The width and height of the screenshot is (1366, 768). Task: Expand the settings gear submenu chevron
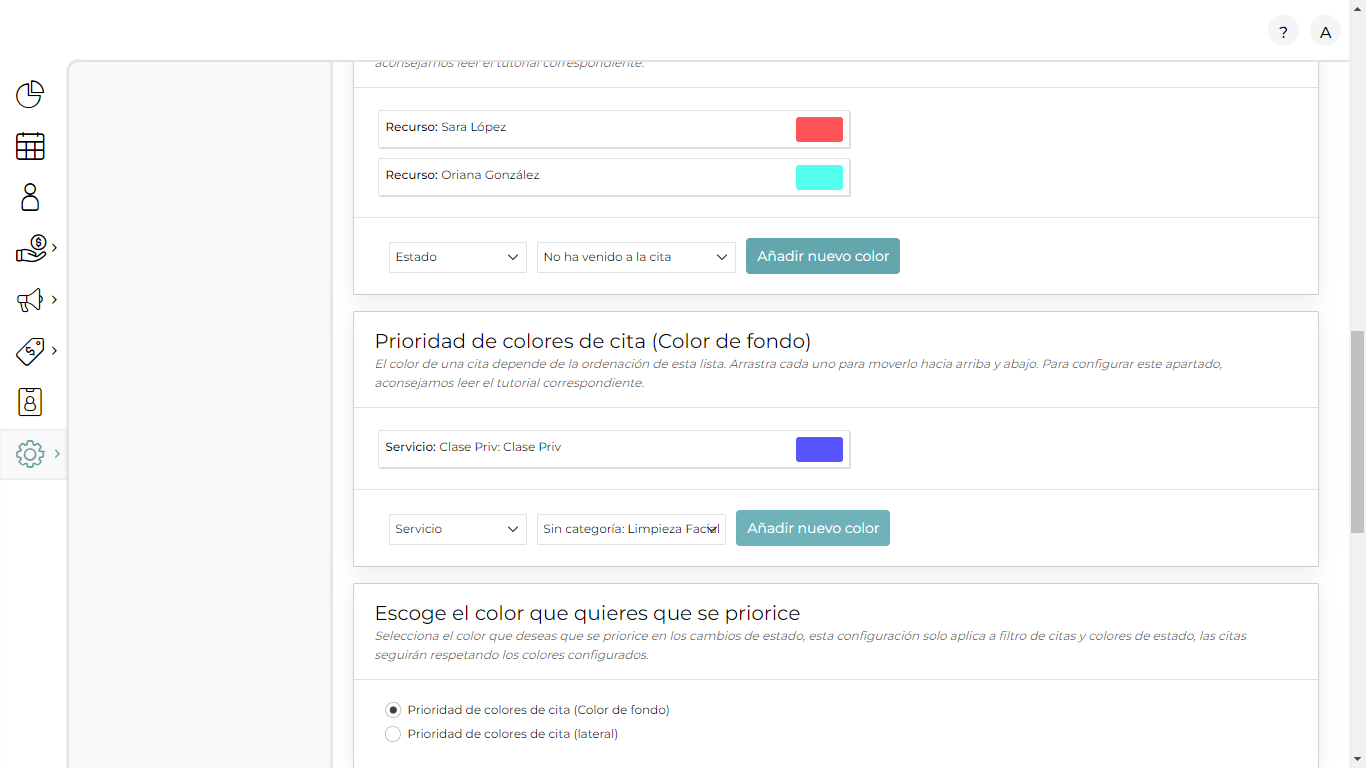tap(57, 454)
